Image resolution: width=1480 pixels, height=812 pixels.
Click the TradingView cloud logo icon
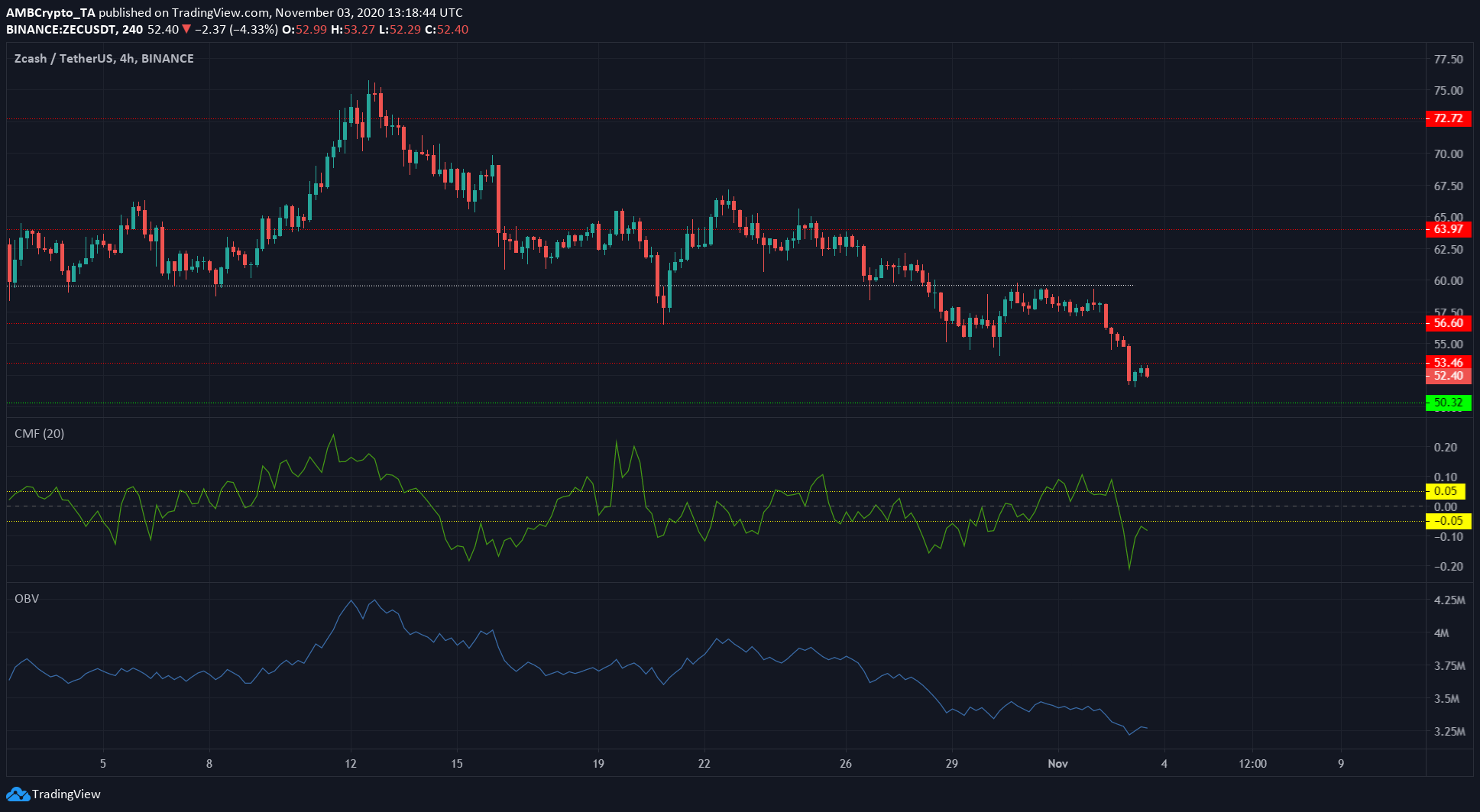[18, 794]
